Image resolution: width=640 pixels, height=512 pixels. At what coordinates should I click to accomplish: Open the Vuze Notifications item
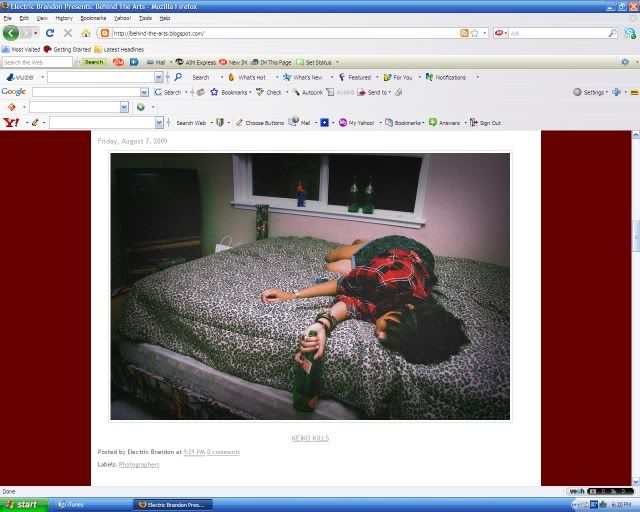(446, 77)
